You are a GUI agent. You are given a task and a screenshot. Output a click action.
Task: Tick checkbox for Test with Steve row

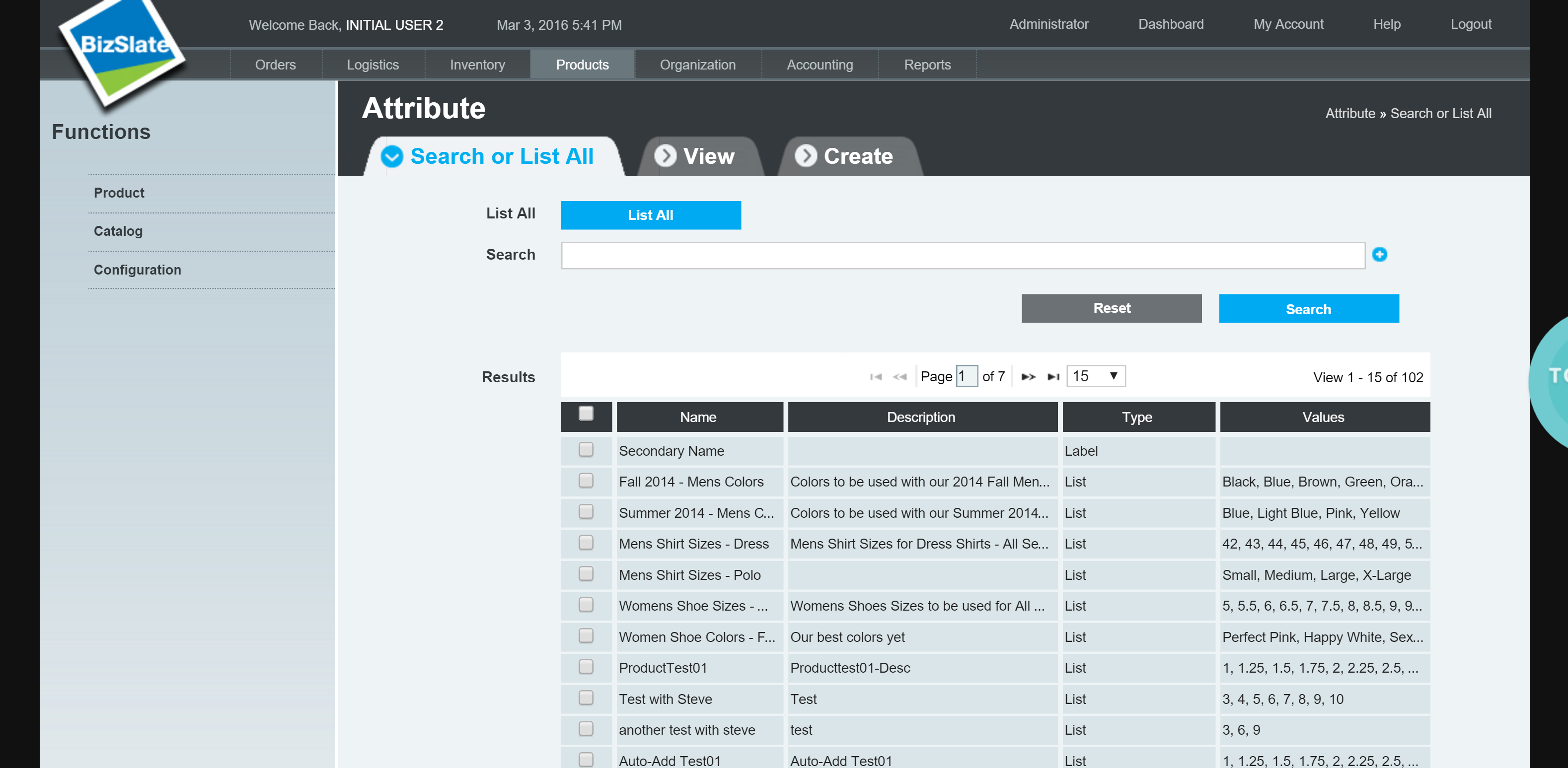pyautogui.click(x=586, y=698)
